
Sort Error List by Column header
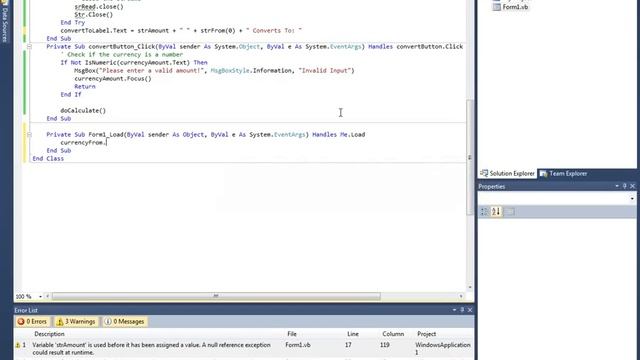(393, 334)
